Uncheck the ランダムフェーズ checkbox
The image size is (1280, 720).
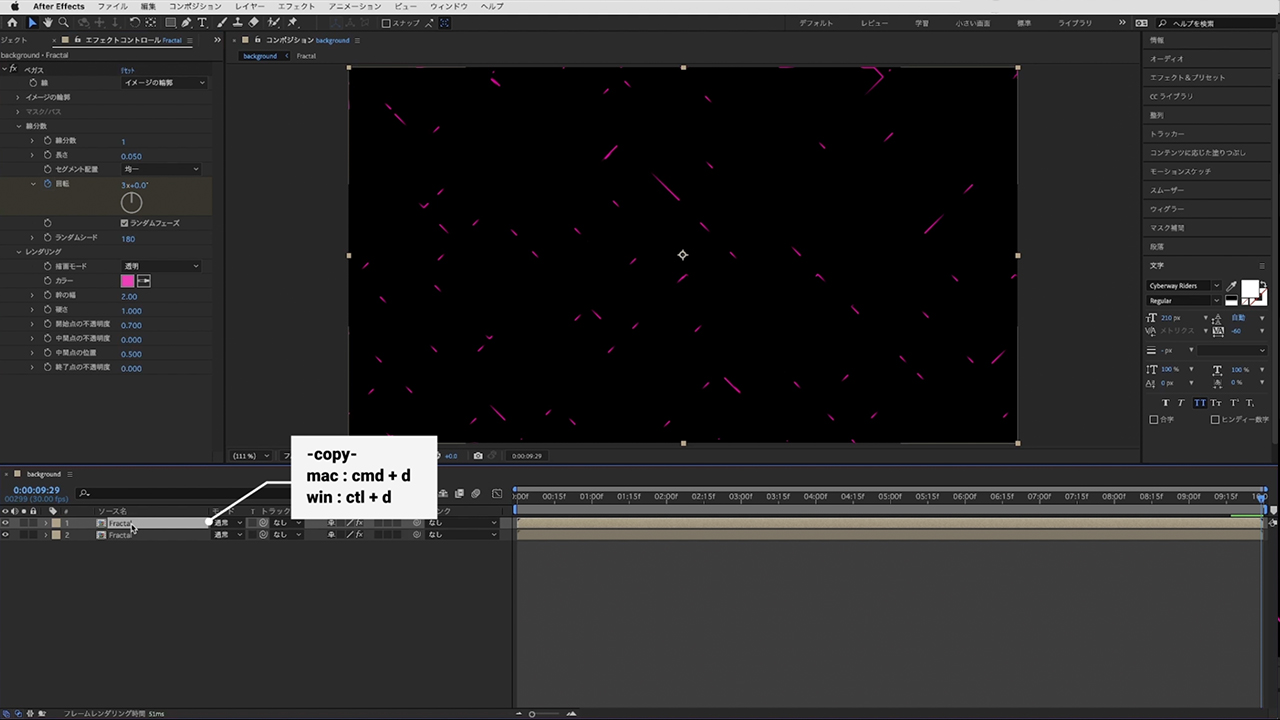124,223
